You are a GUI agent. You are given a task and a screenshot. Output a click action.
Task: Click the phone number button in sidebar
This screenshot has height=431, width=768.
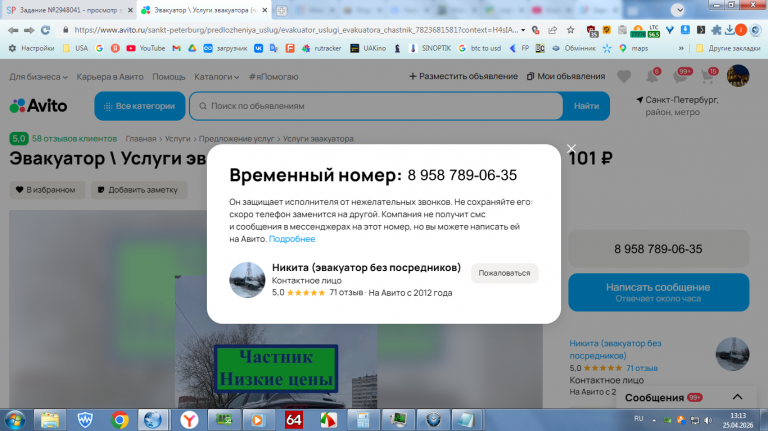click(659, 249)
